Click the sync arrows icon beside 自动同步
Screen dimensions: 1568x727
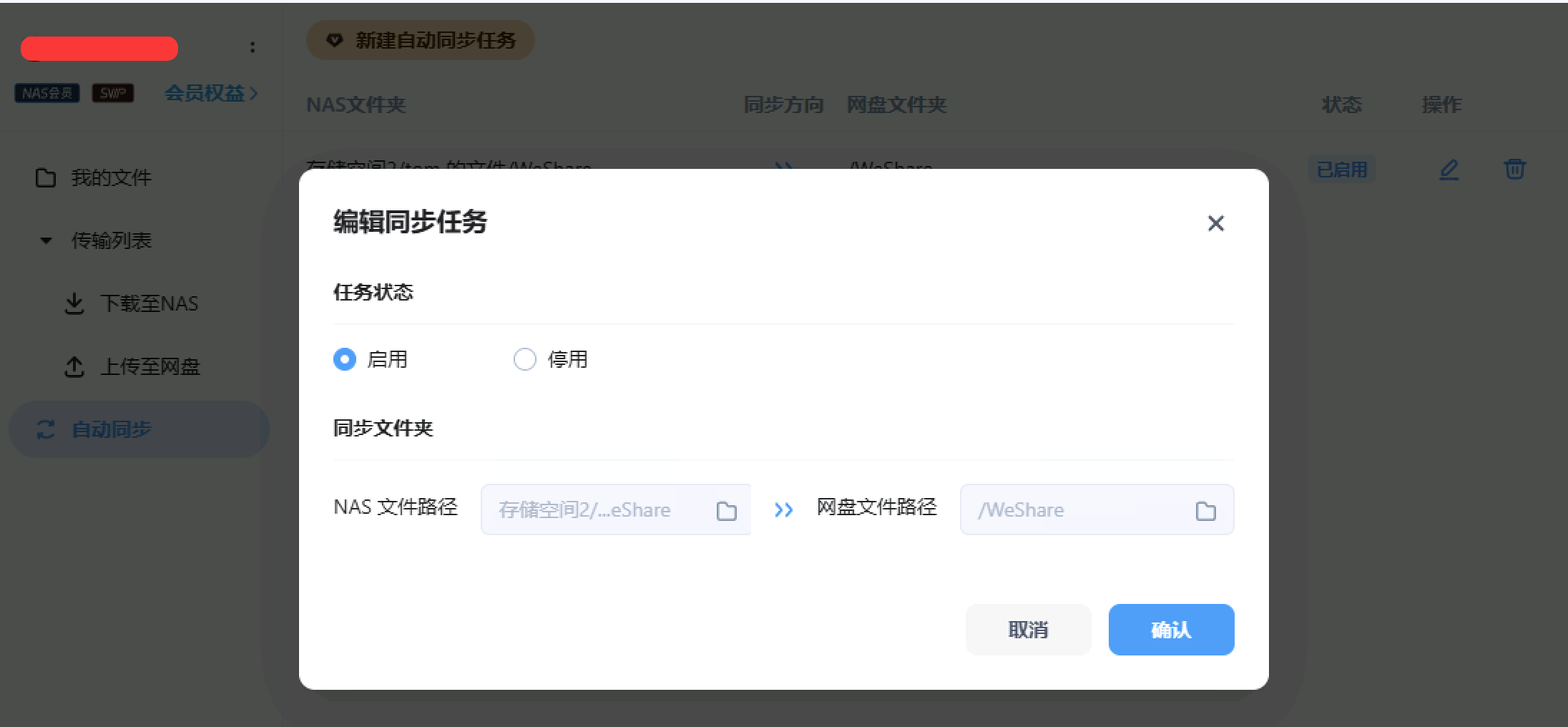coord(46,429)
